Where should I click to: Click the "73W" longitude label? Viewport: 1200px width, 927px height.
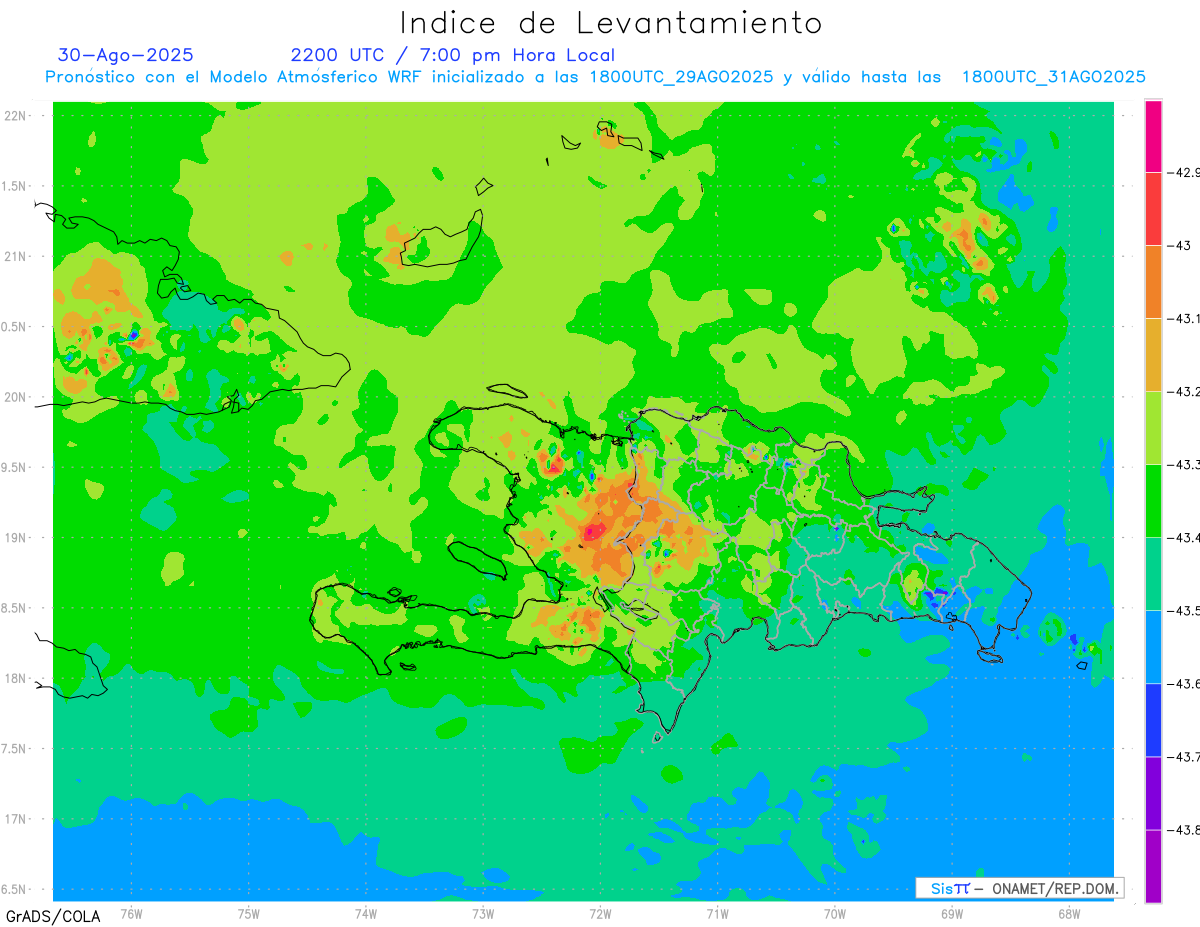point(483,913)
